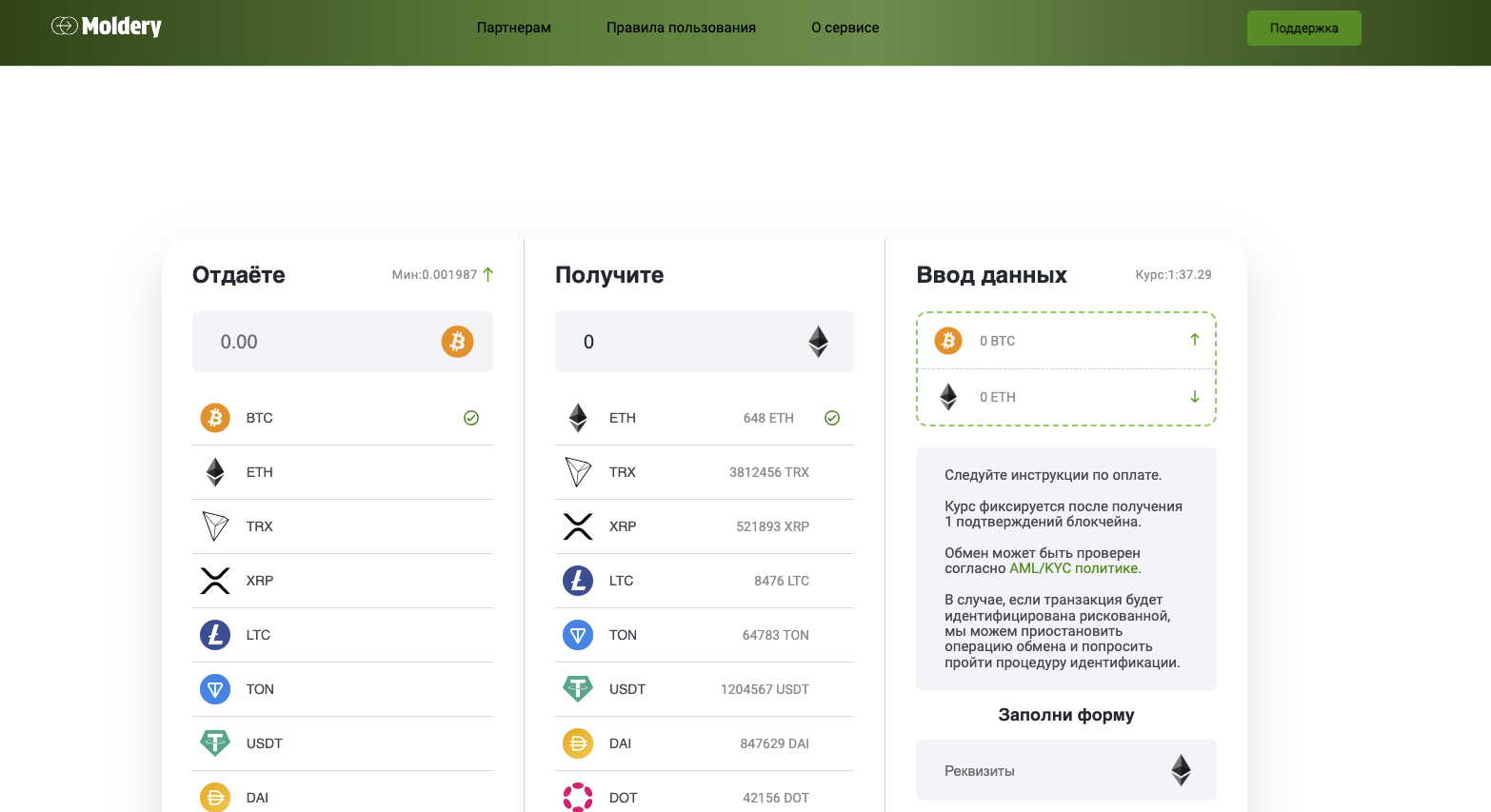The height and width of the screenshot is (812, 1491).
Task: Select LTC icon in Отдаёте list
Action: tap(215, 635)
